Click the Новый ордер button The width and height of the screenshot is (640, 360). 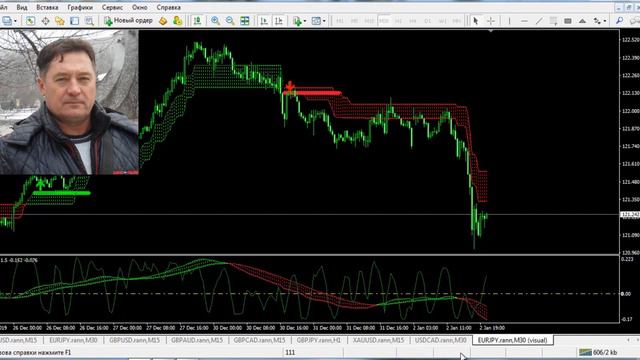point(129,20)
